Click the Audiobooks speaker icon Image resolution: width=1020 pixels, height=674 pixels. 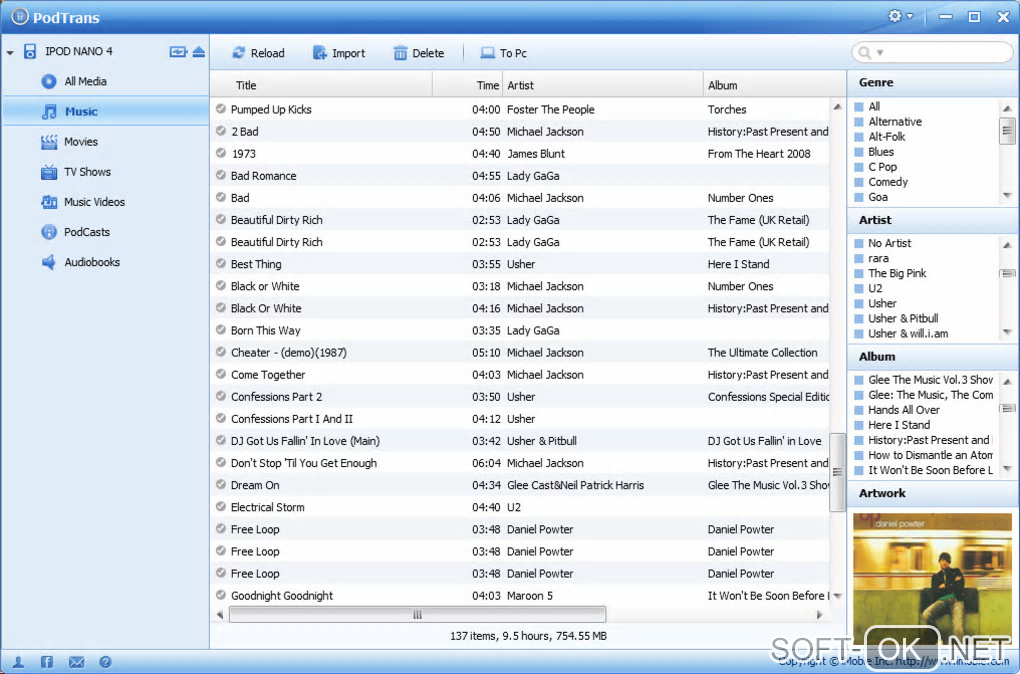pyautogui.click(x=49, y=262)
